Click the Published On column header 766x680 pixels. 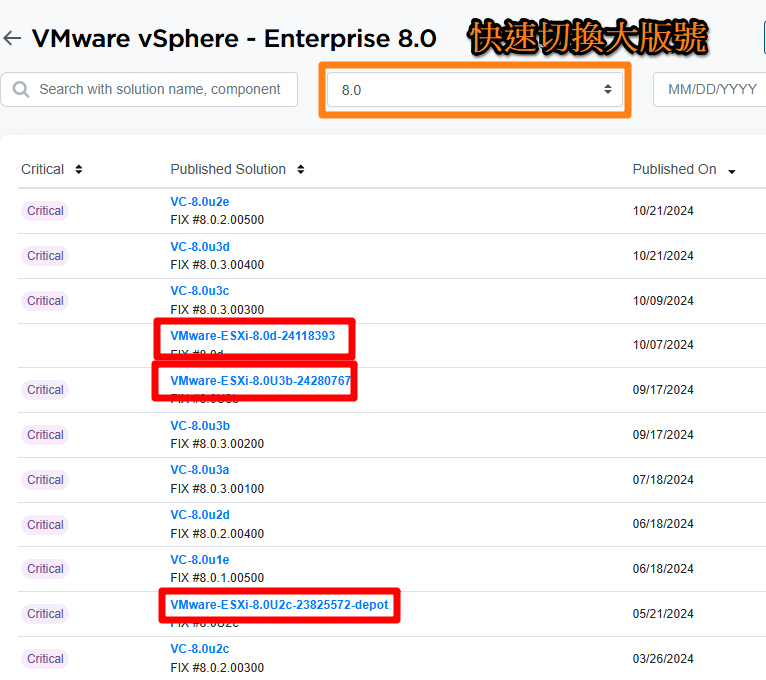pyautogui.click(x=674, y=169)
